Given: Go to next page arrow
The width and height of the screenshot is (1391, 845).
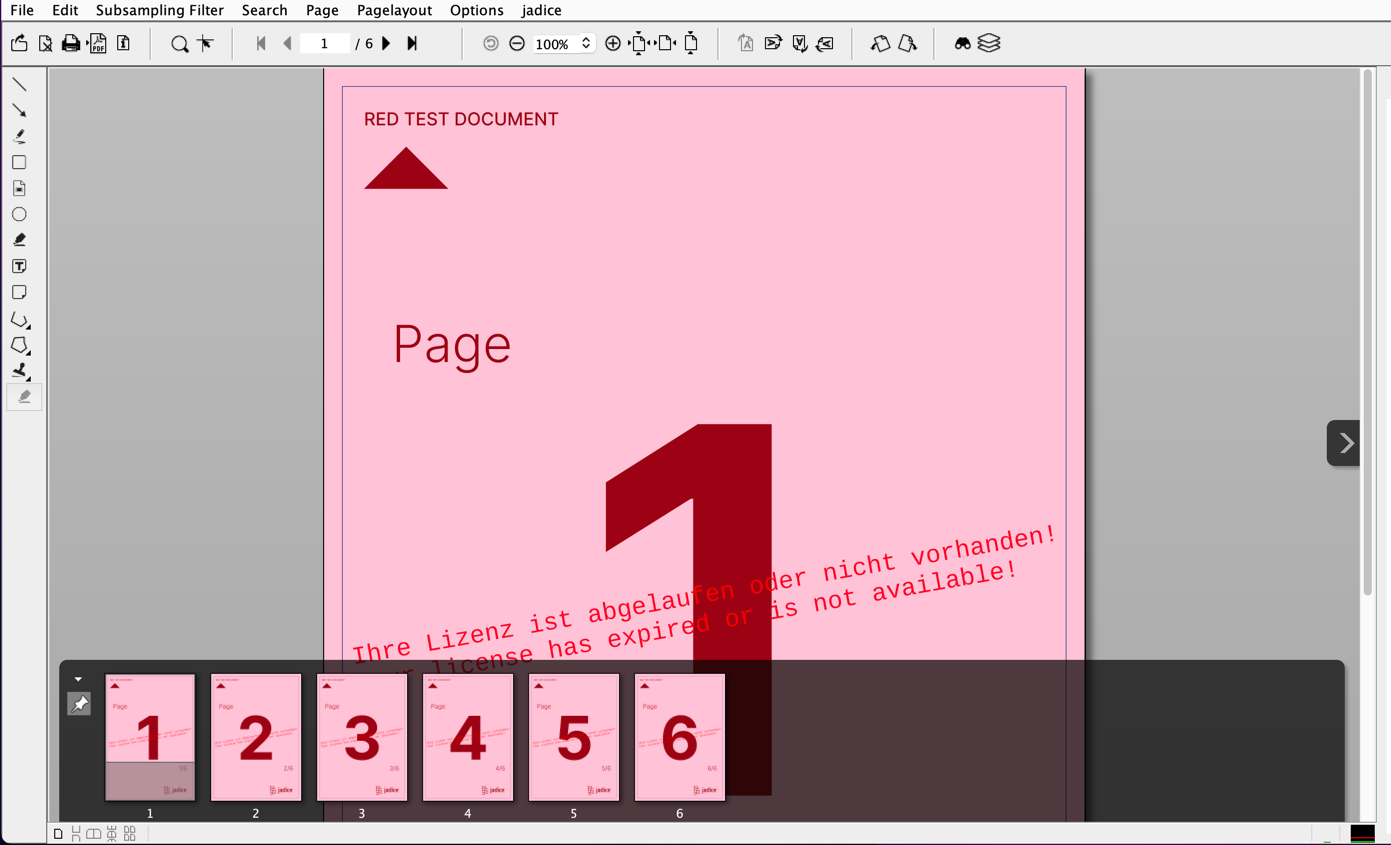Looking at the screenshot, I should click(x=386, y=43).
